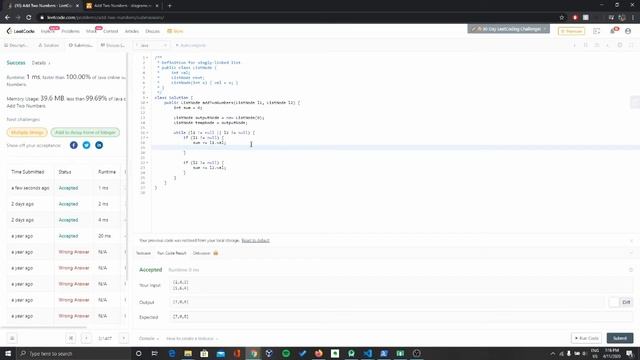The width and height of the screenshot is (640, 360).
Task: Open the Windows Start menu
Action: coord(8,353)
